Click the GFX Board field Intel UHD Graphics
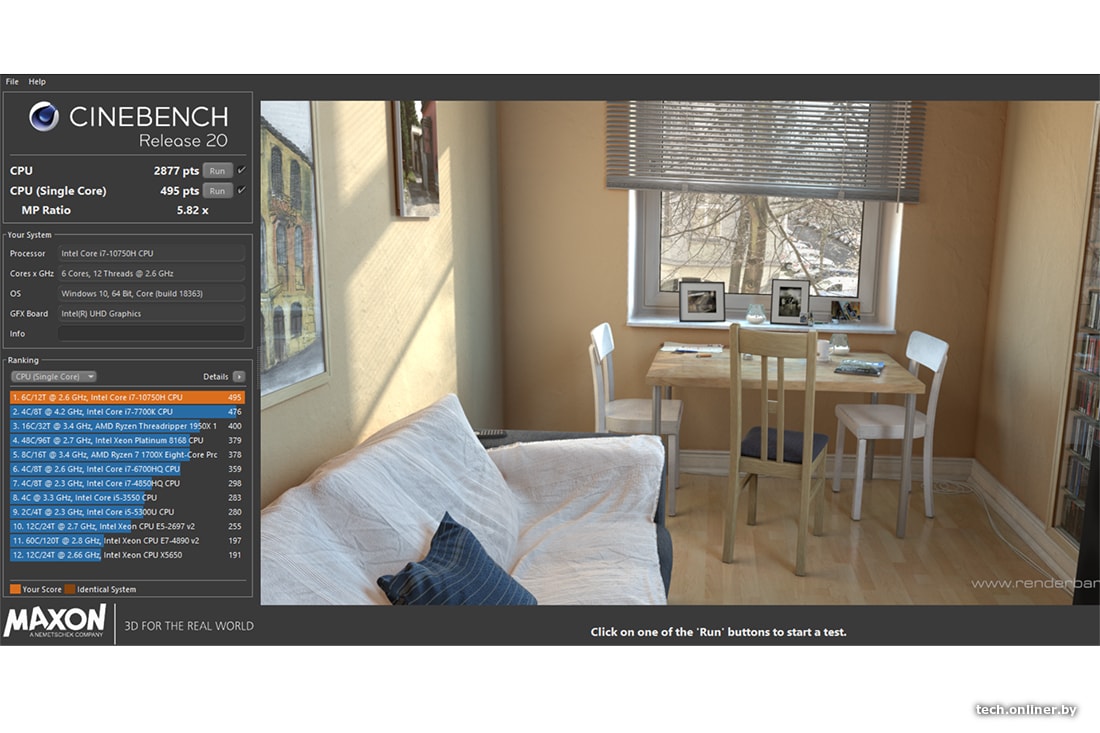 152,314
